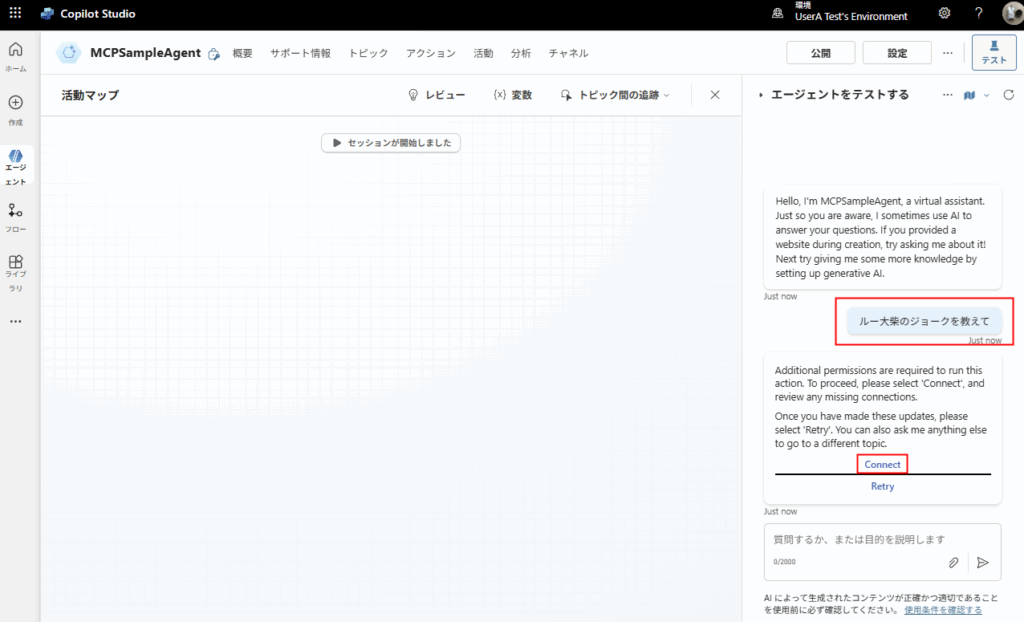Send the message with arrow icon
Image resolution: width=1024 pixels, height=622 pixels.
(983, 563)
